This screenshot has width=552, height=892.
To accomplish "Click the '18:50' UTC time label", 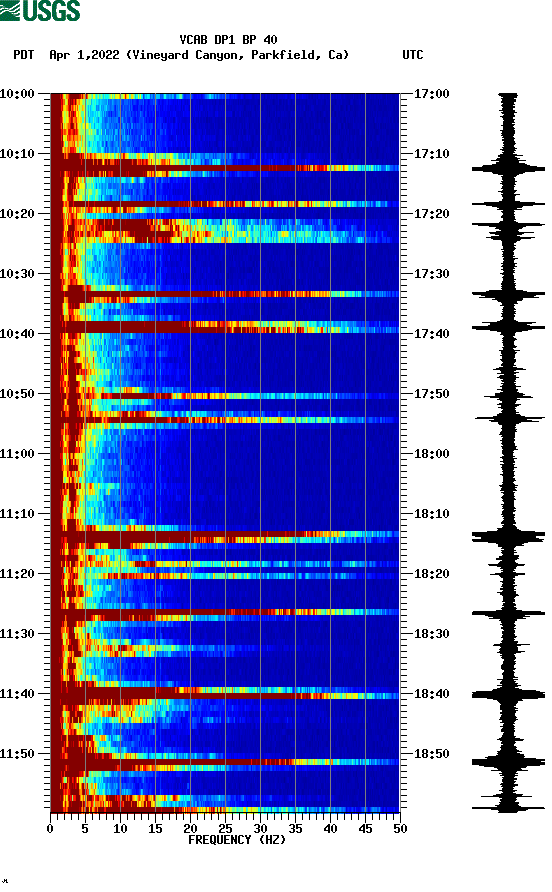I will 431,754.
